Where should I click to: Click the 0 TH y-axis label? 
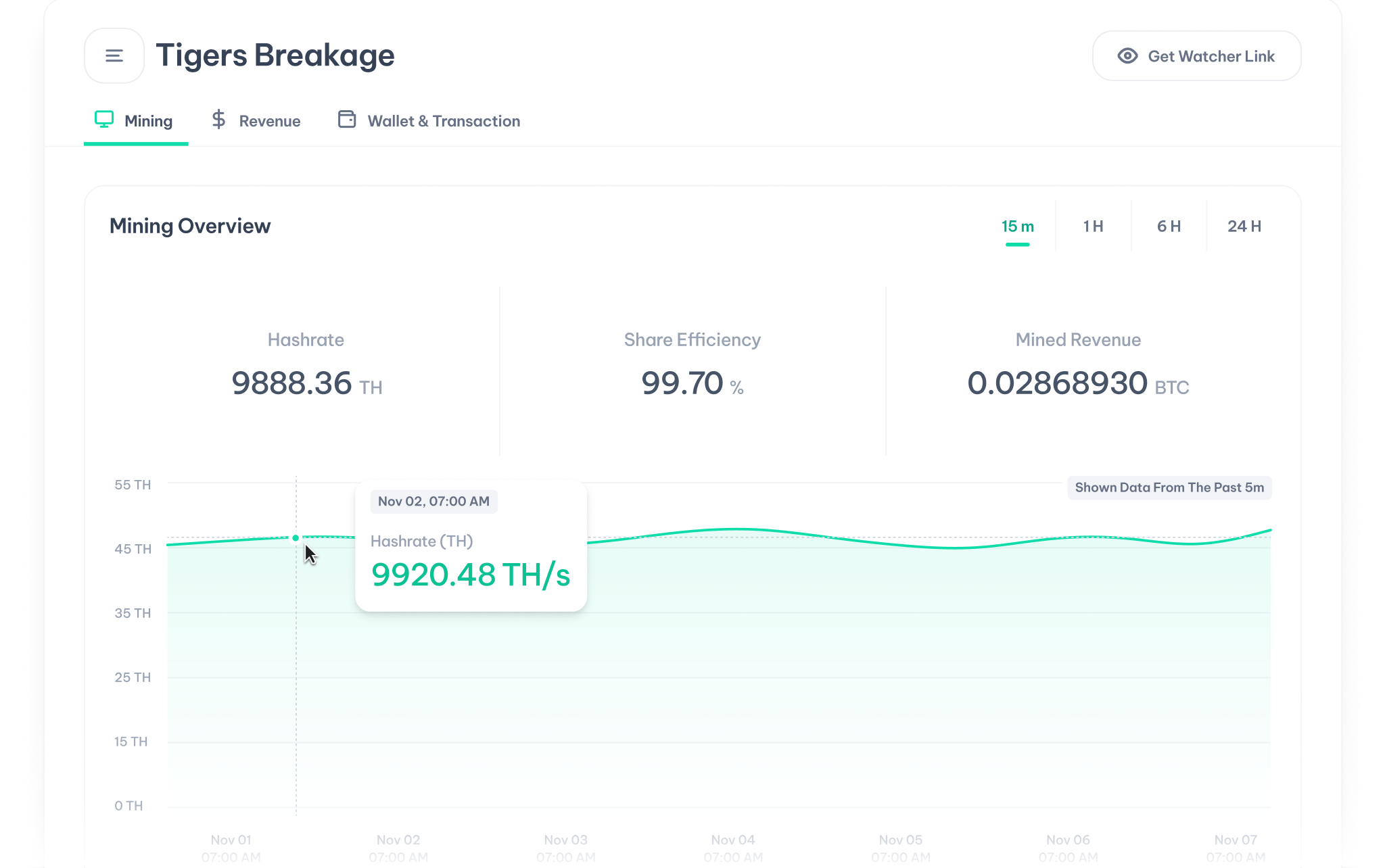point(128,806)
